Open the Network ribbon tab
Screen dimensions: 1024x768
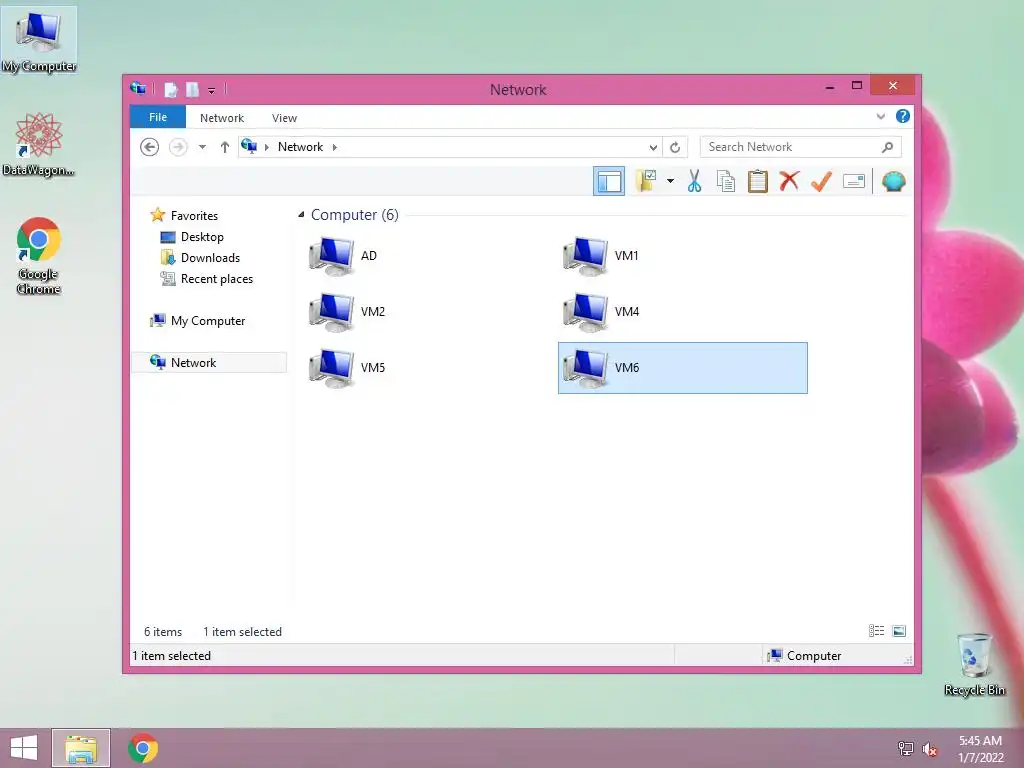222,118
